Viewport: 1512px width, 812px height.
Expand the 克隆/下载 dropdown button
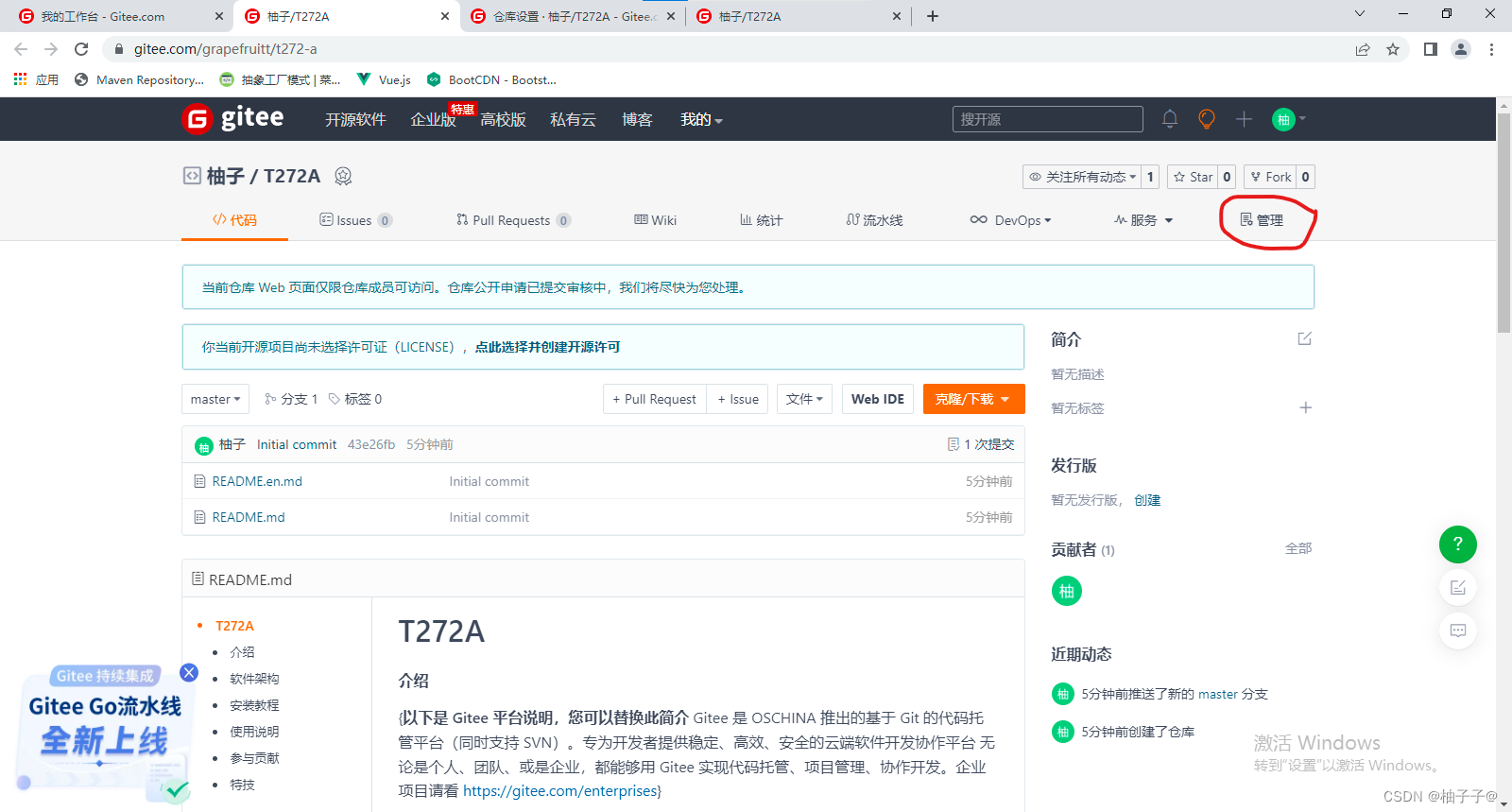(x=973, y=399)
